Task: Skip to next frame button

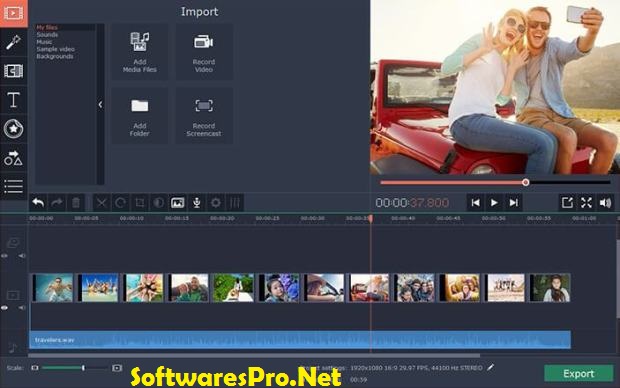Action: coord(513,203)
